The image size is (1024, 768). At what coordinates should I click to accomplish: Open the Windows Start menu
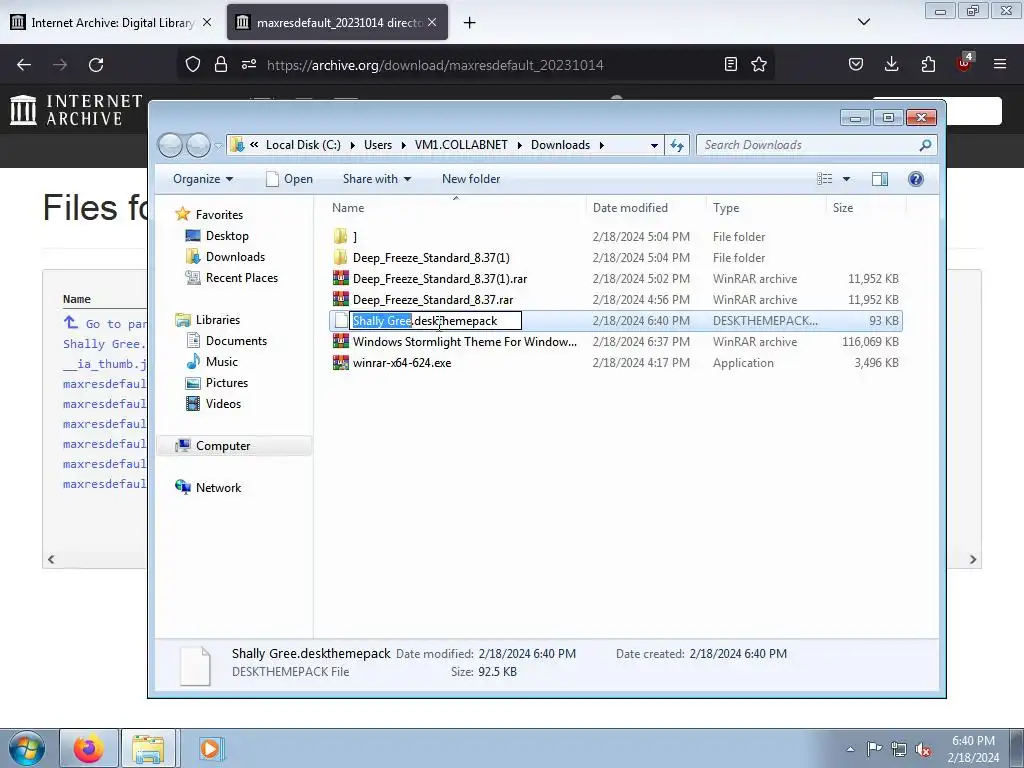click(26, 748)
